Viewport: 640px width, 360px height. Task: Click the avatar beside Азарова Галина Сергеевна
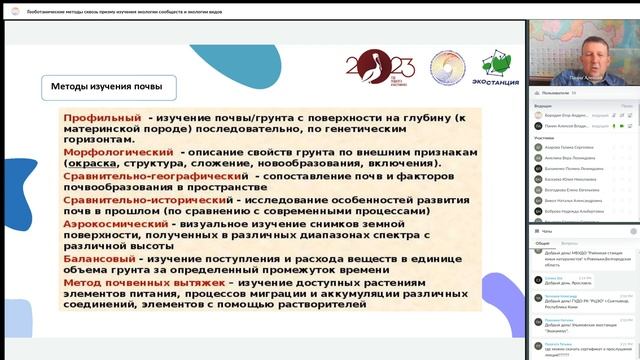(538, 147)
